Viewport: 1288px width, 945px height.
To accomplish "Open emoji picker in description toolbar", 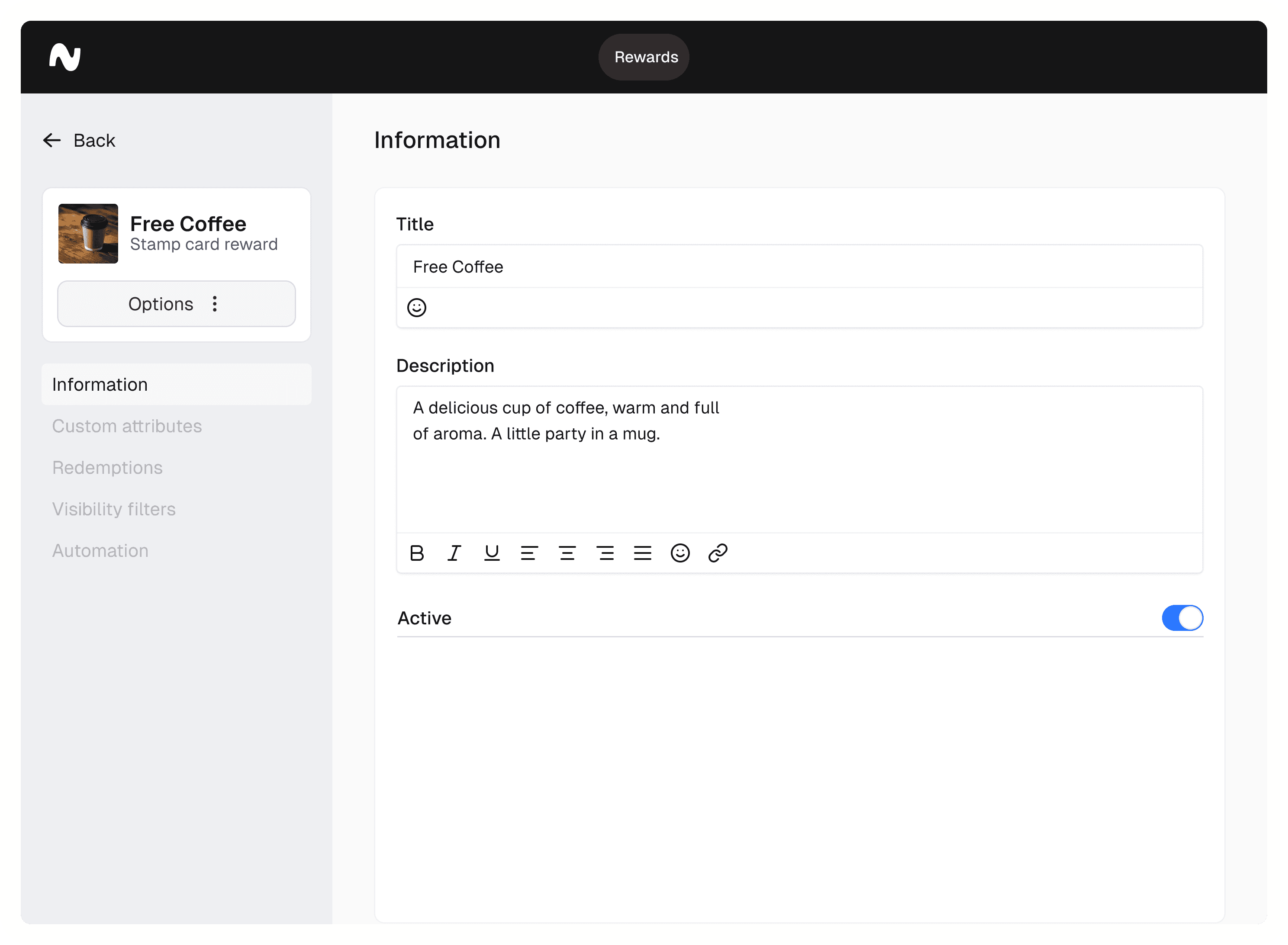I will coord(680,553).
